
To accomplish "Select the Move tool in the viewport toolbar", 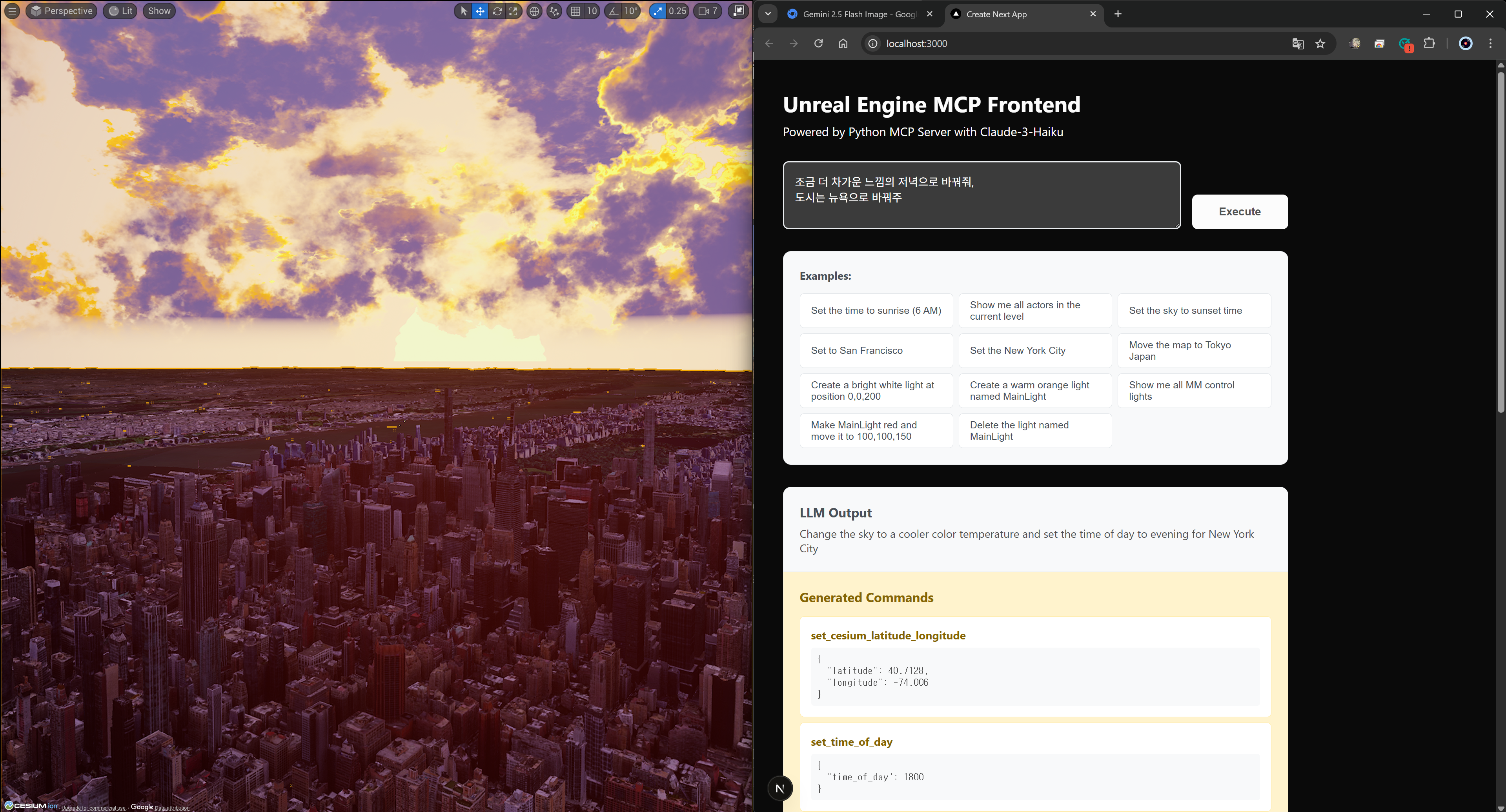I will click(480, 11).
